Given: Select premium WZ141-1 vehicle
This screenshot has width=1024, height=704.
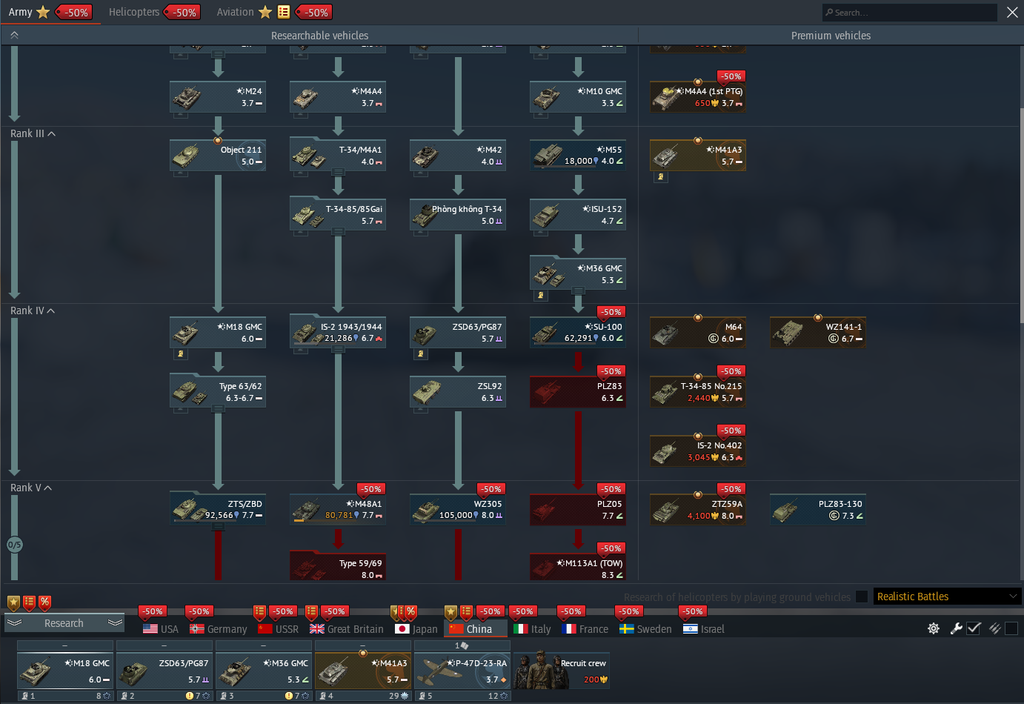Looking at the screenshot, I should pyautogui.click(x=818, y=332).
